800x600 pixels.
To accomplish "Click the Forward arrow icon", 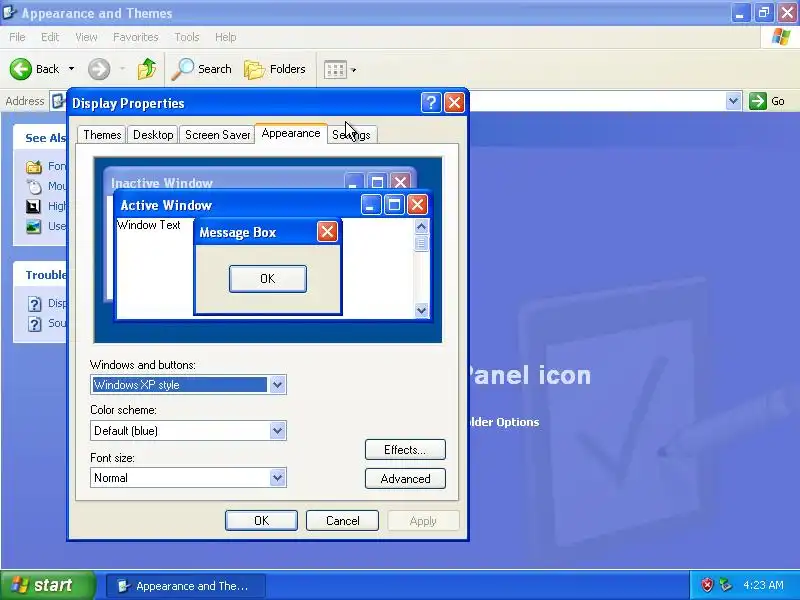I will [x=99, y=69].
